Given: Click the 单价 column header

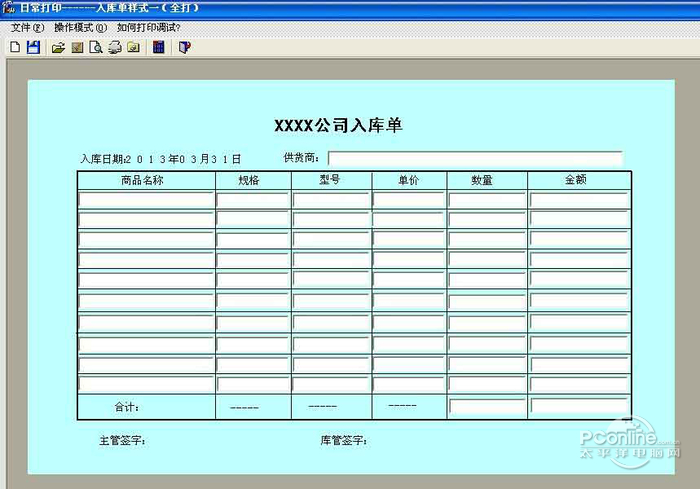Looking at the screenshot, I should [x=409, y=180].
